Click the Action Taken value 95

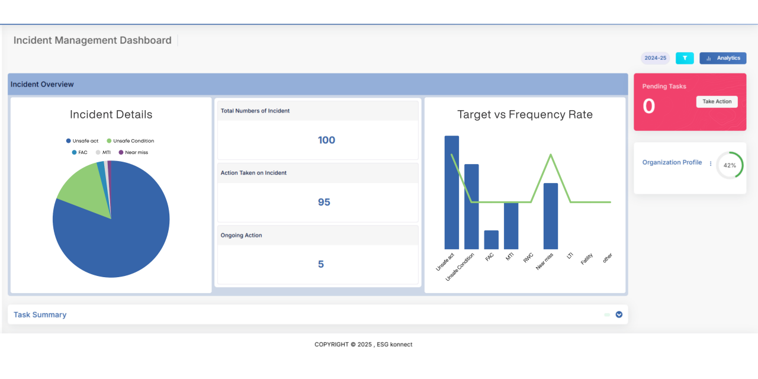(324, 202)
